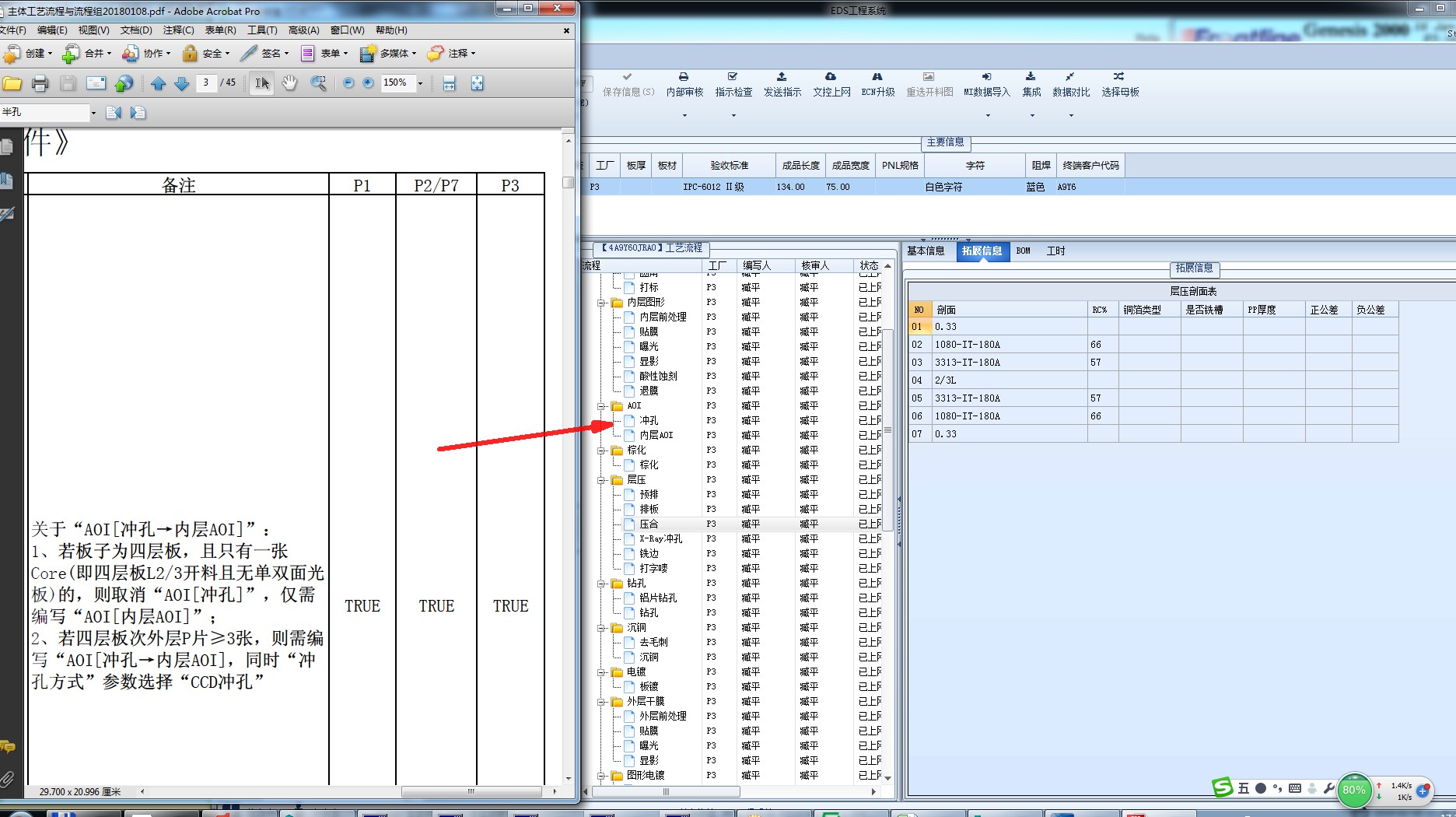Click the Security (安全) padlock icon
The width and height of the screenshot is (1456, 817).
pos(190,54)
